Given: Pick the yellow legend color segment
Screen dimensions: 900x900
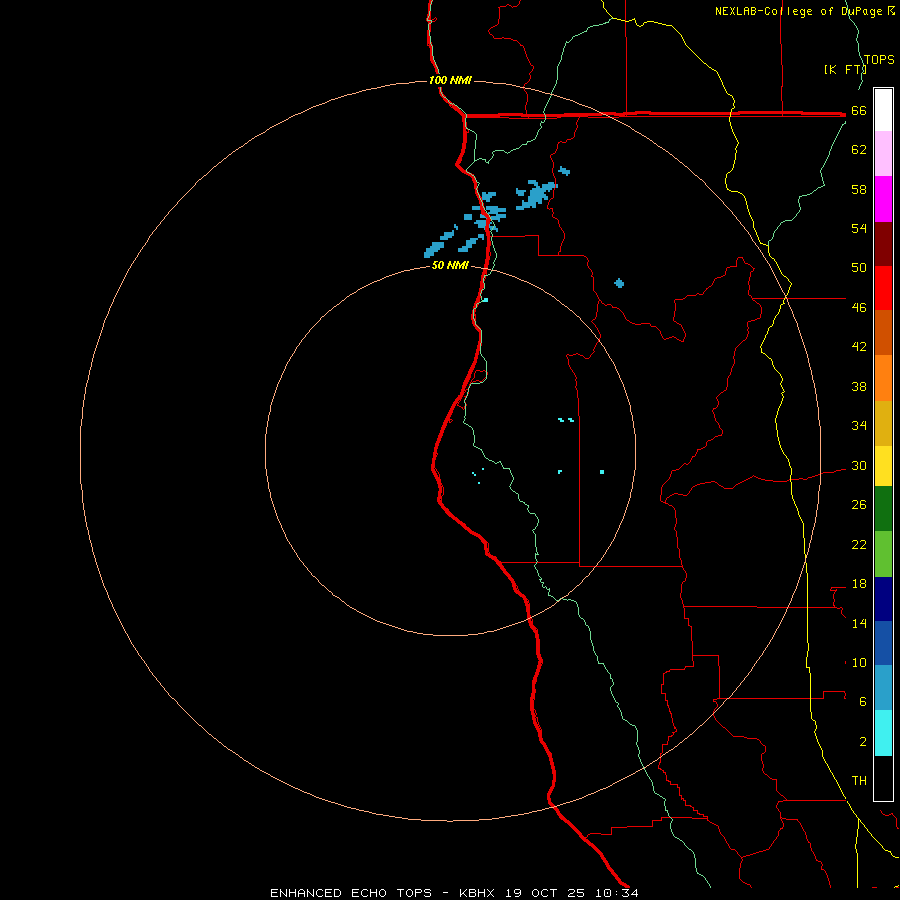Looking at the screenshot, I should click(883, 466).
